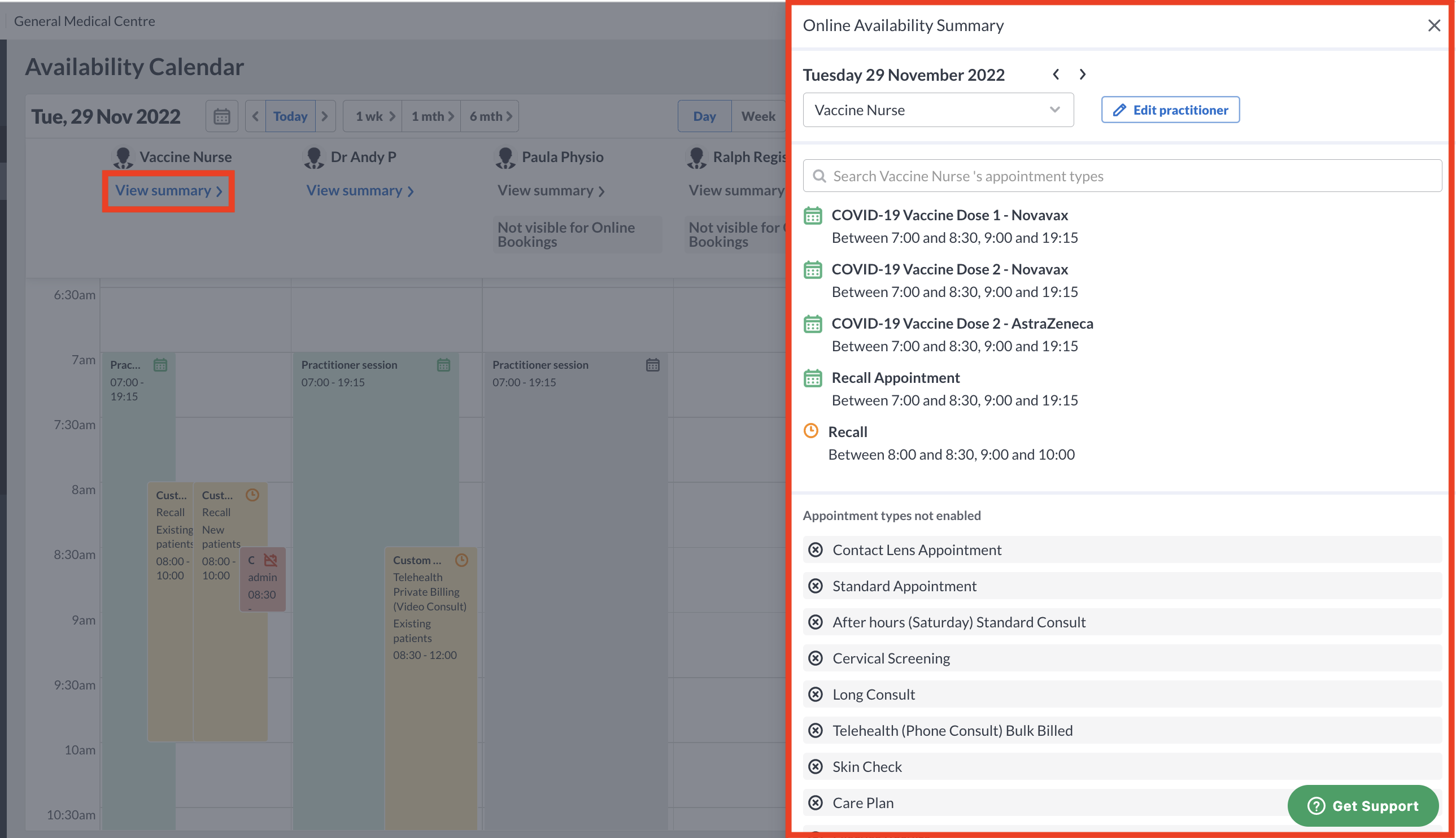
Task: Click the green calendar icon beside COVID-19 Vaccine Dose 1 - Novavax
Action: (x=812, y=215)
